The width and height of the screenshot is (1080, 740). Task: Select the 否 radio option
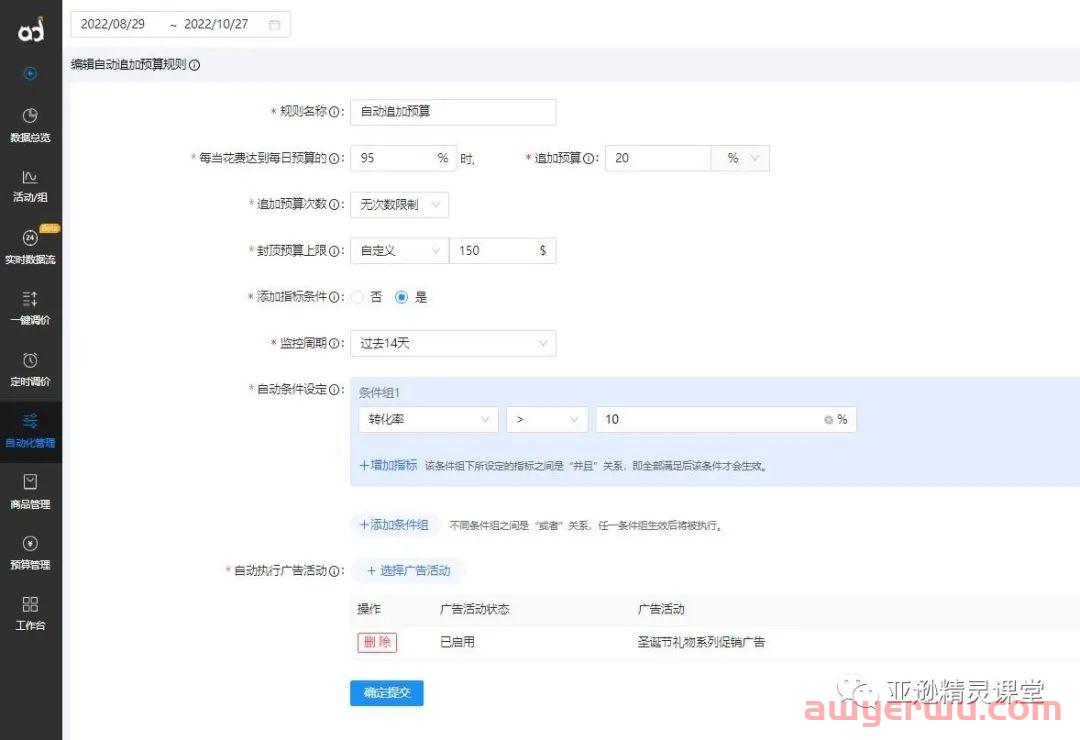357,297
